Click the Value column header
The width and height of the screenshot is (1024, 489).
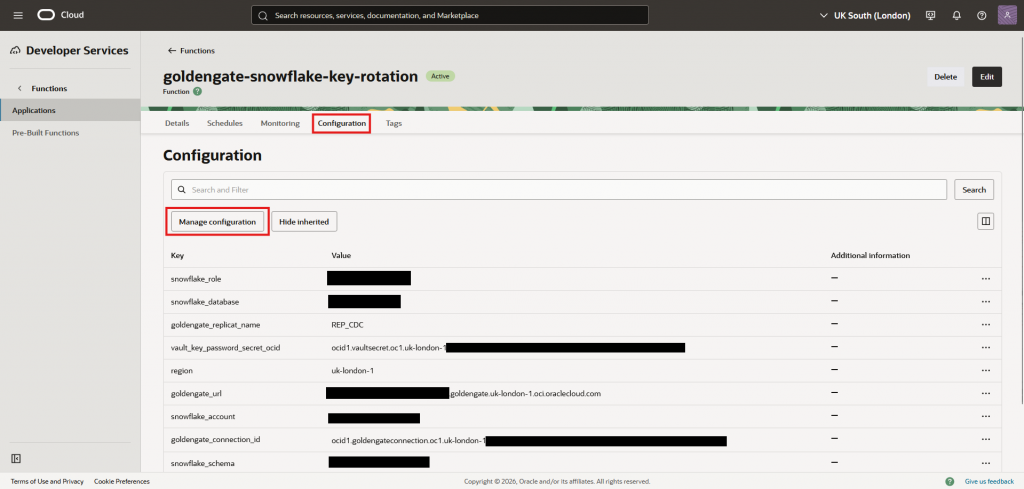click(x=342, y=255)
